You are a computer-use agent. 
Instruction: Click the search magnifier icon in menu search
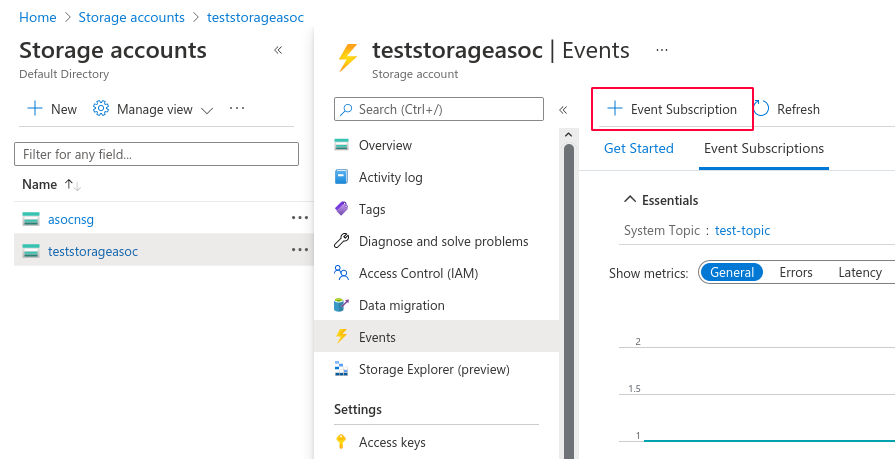click(346, 109)
